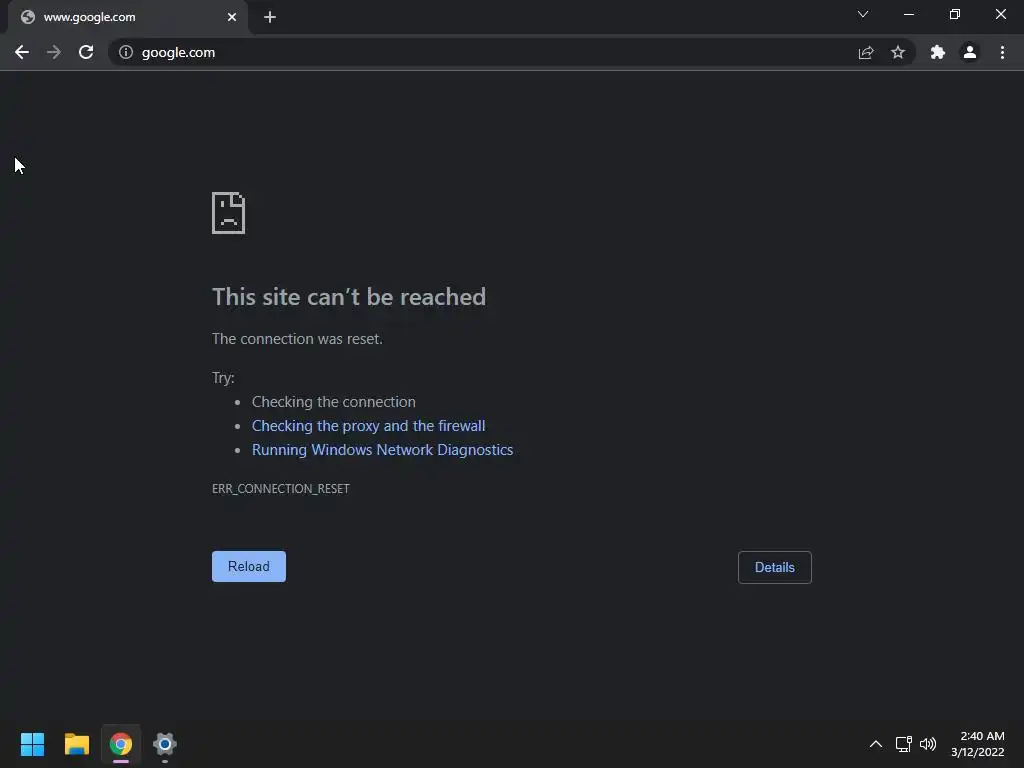Viewport: 1024px width, 768px height.
Task: Click the forward navigation arrow
Action: click(54, 52)
